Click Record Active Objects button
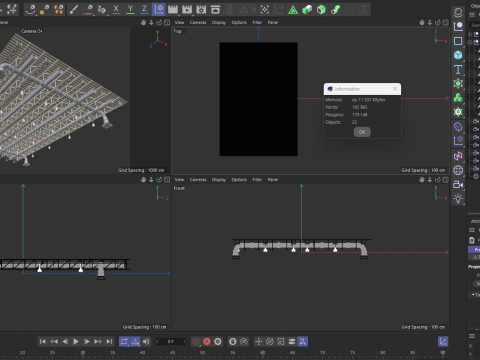The width and height of the screenshot is (480, 360). coord(196,341)
